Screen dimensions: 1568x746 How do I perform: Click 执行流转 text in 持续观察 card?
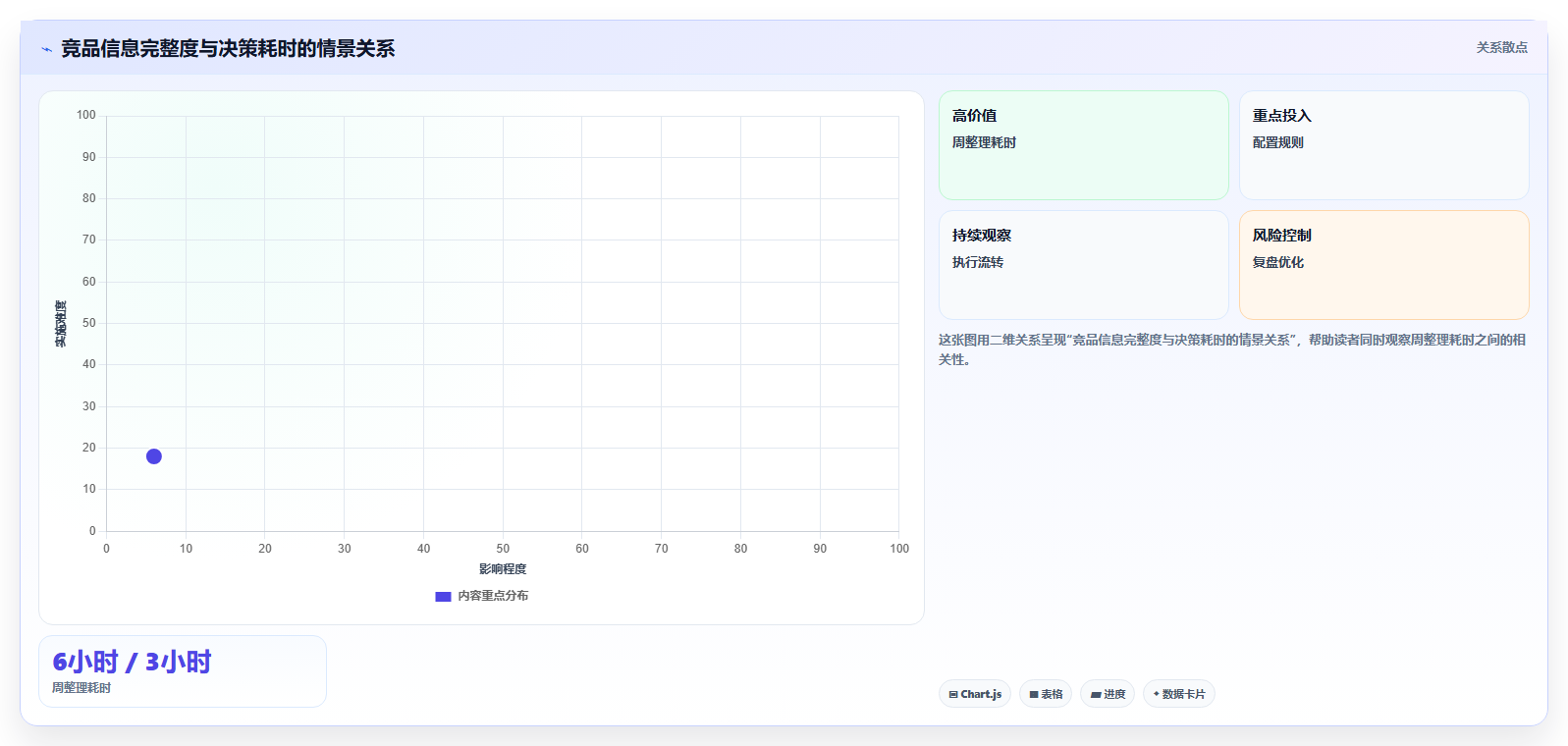pyautogui.click(x=978, y=262)
